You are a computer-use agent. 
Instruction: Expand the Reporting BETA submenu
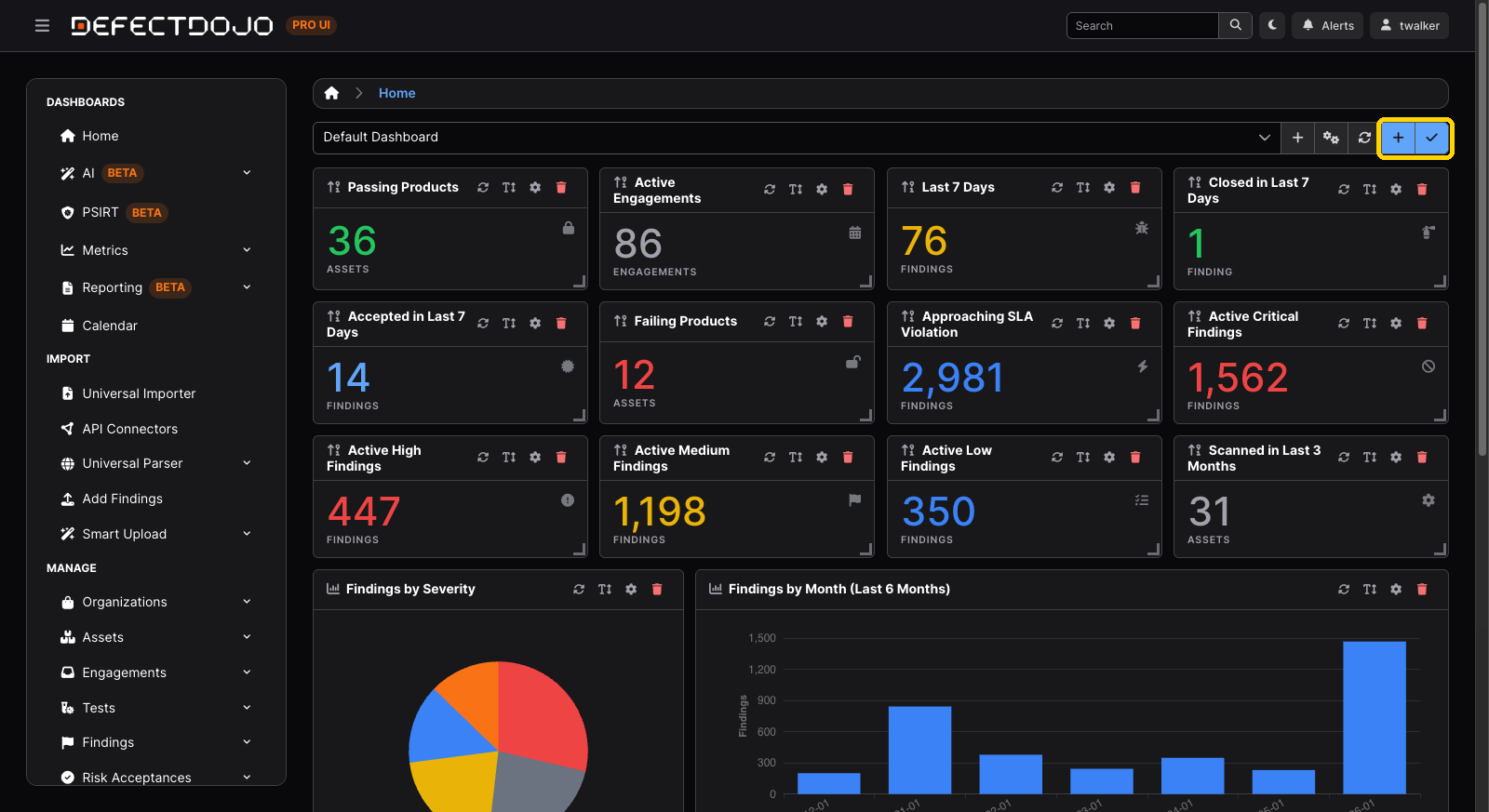(156, 287)
